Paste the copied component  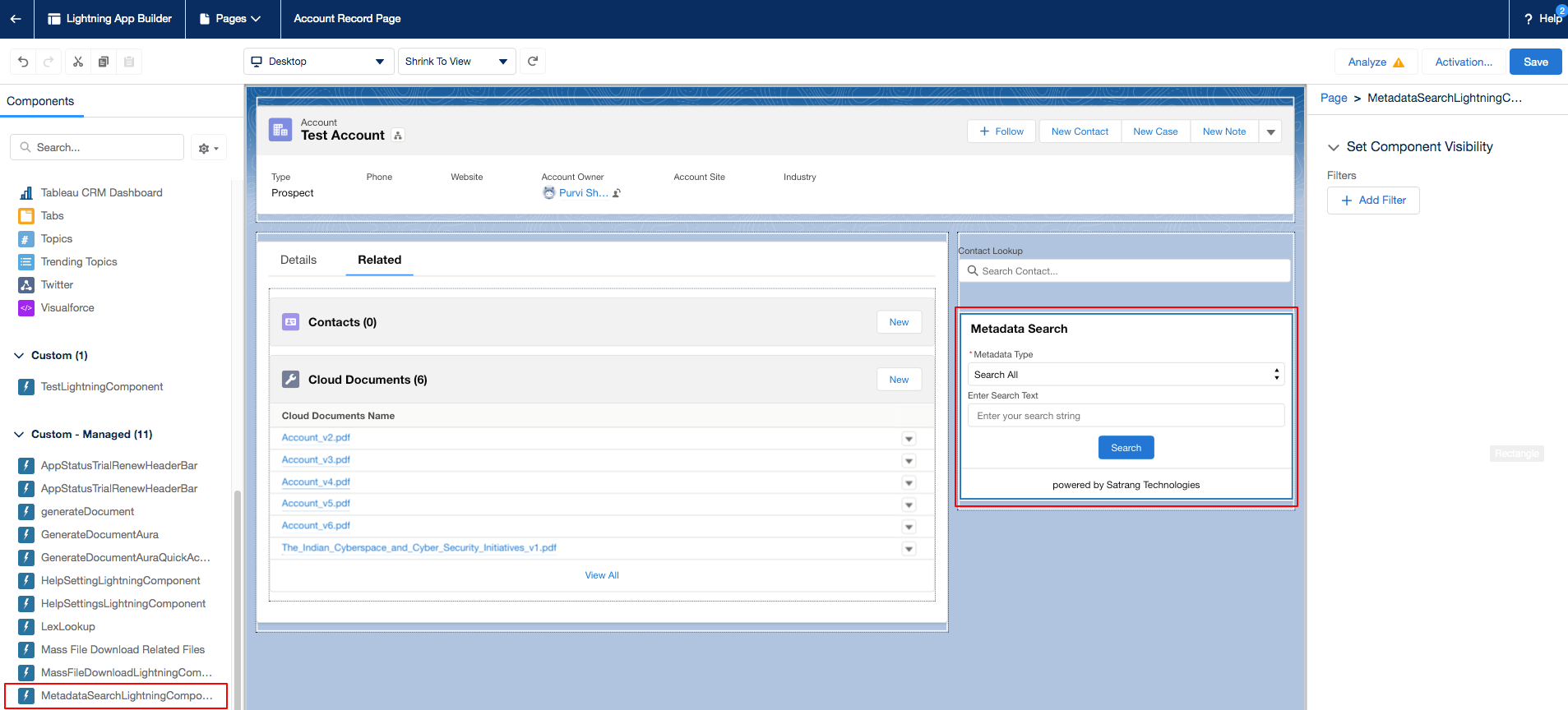point(129,62)
